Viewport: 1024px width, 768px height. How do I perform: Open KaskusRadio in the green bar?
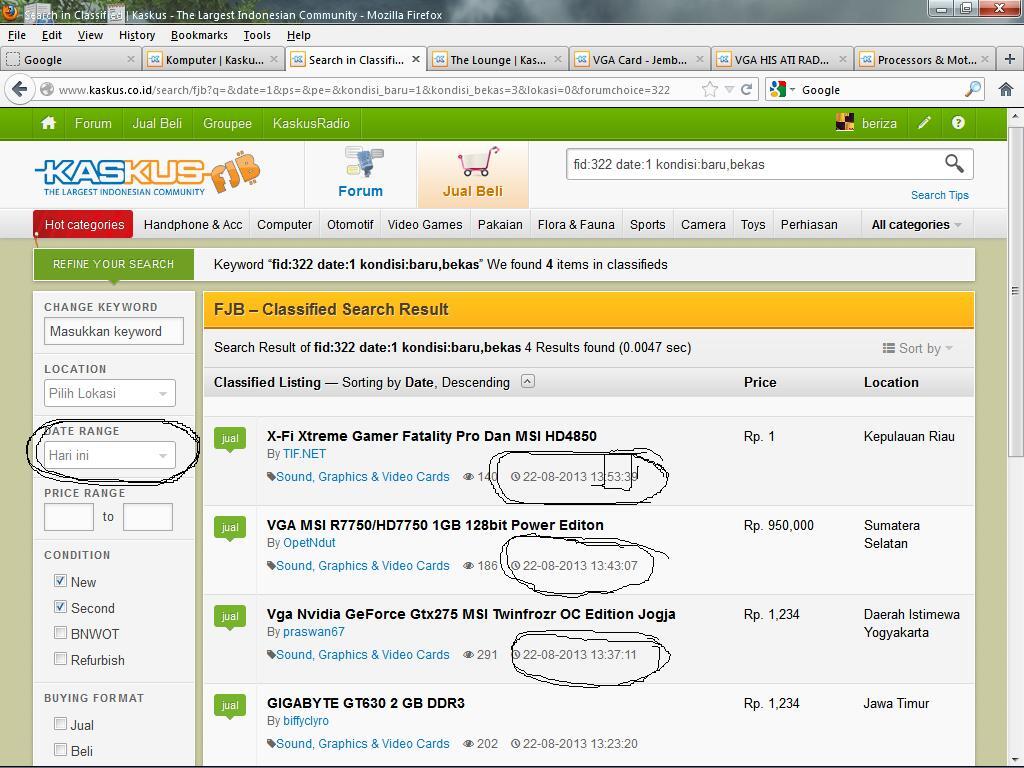coord(312,123)
